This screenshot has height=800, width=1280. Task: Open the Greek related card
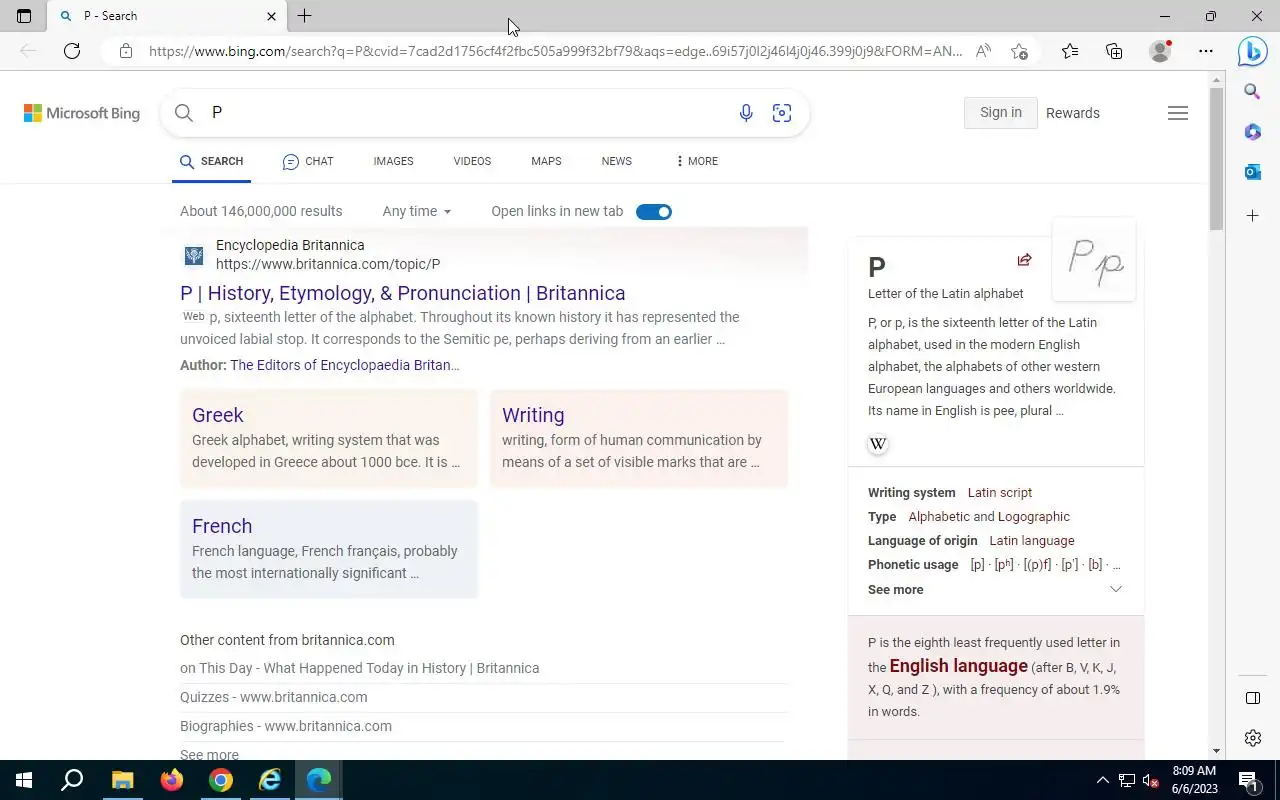pos(329,438)
